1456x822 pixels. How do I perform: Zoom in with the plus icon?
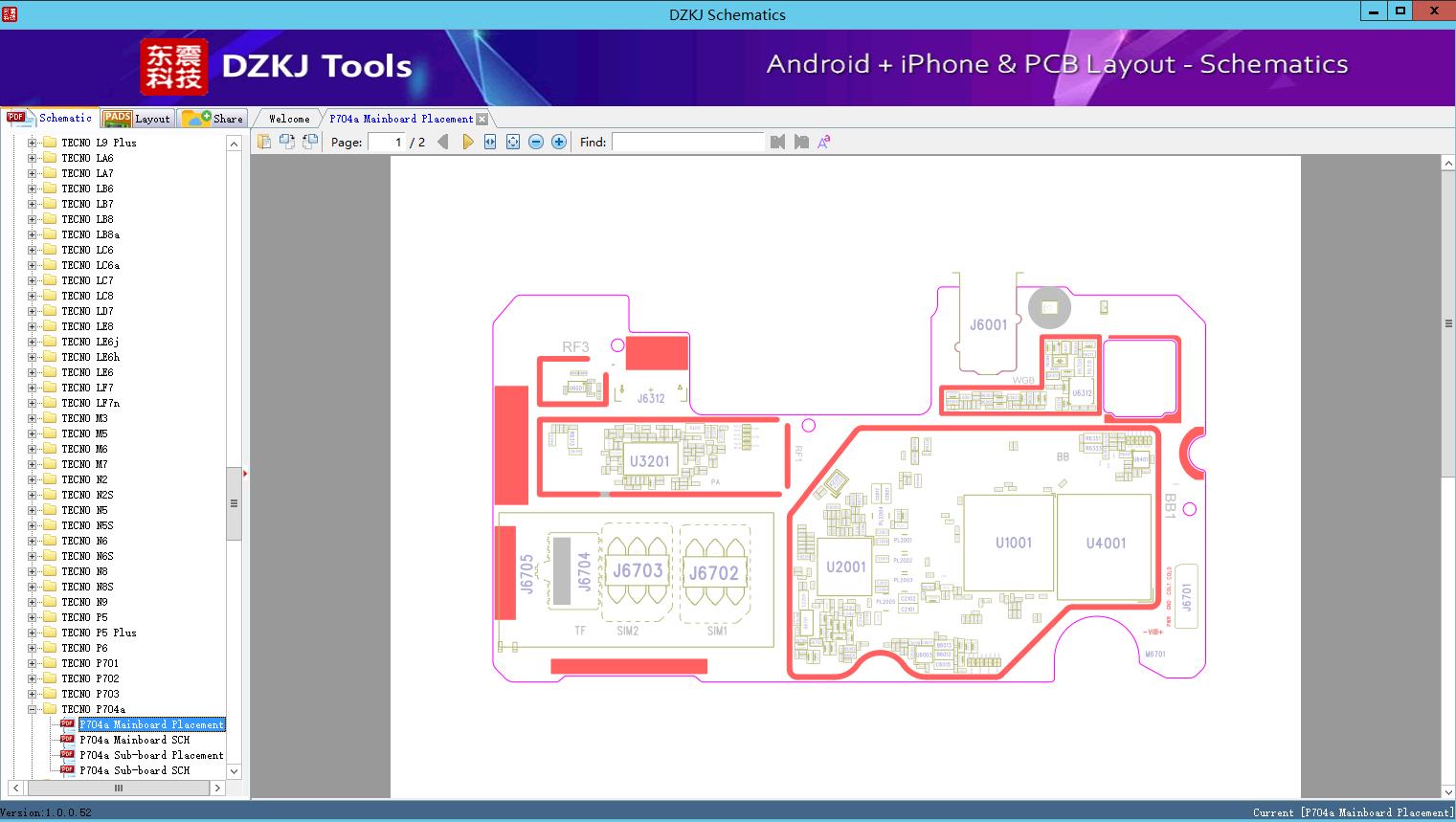pyautogui.click(x=559, y=142)
